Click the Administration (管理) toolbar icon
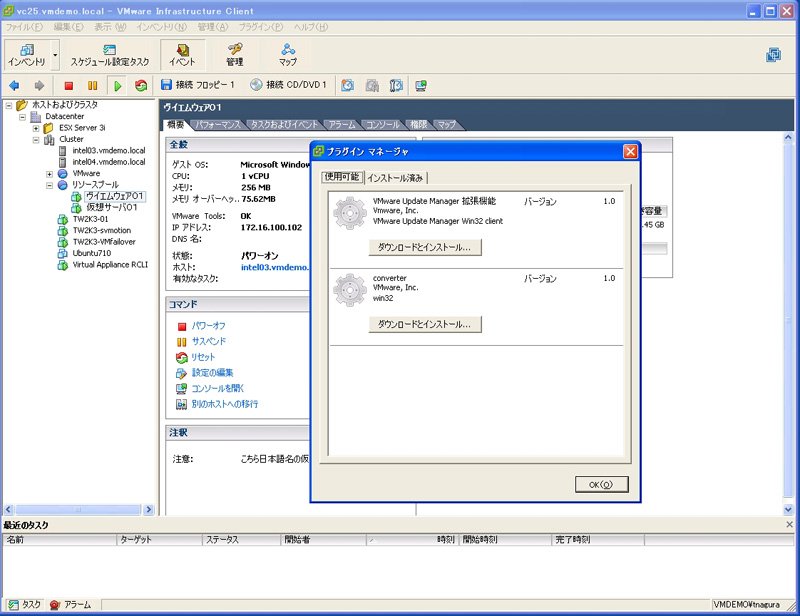The image size is (800, 616). 235,55
